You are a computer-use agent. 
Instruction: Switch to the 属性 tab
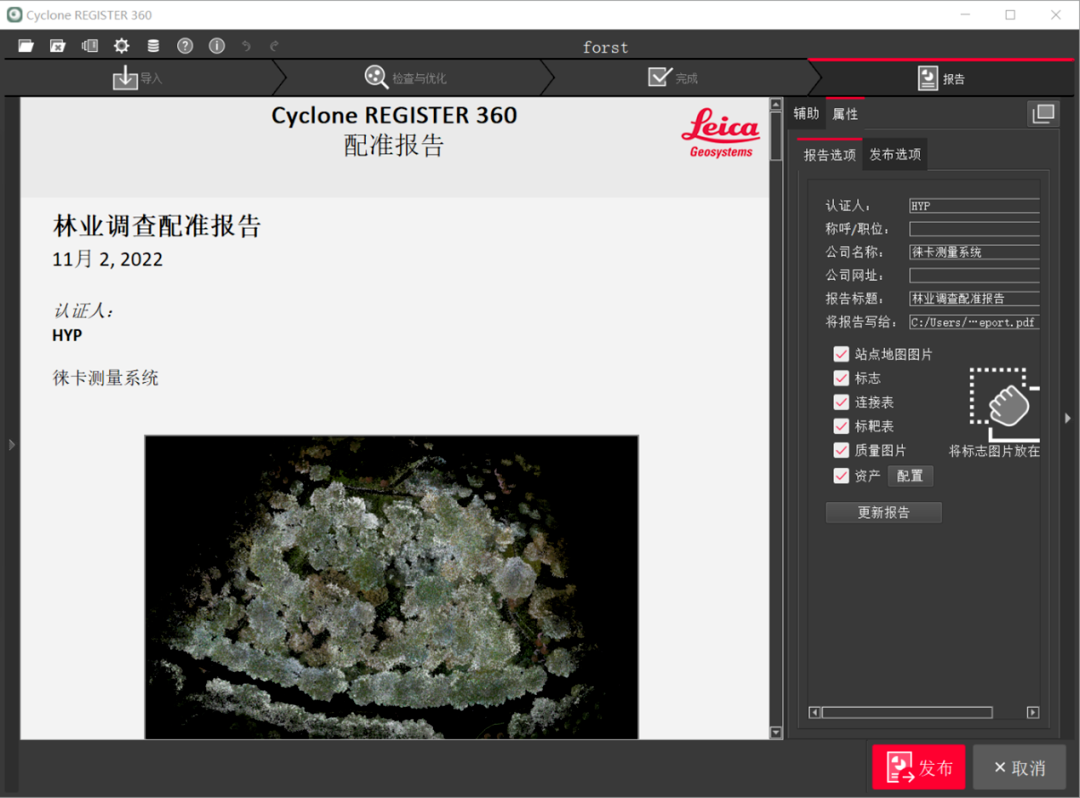(x=845, y=114)
